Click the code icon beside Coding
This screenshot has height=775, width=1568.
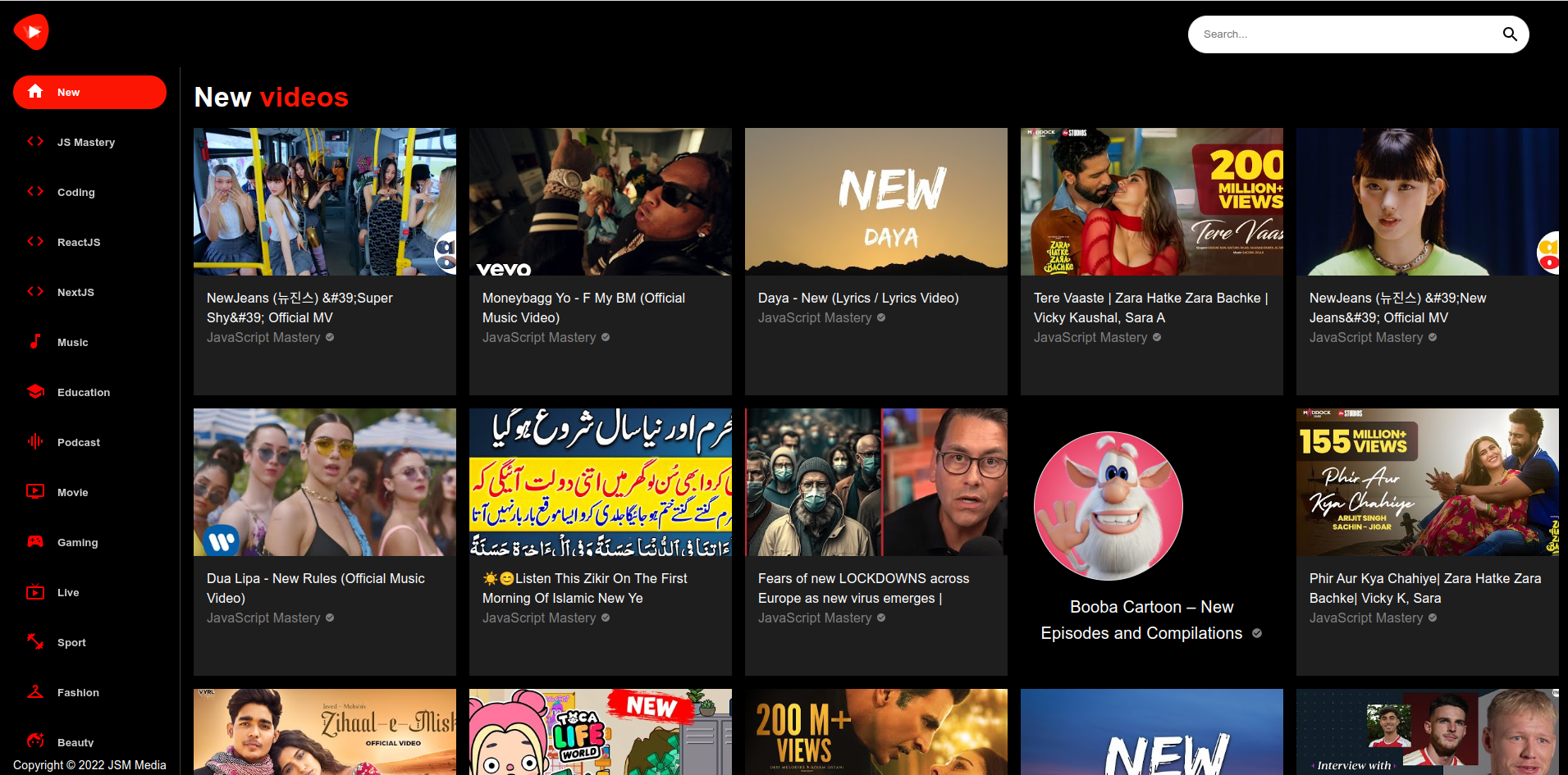pos(35,192)
